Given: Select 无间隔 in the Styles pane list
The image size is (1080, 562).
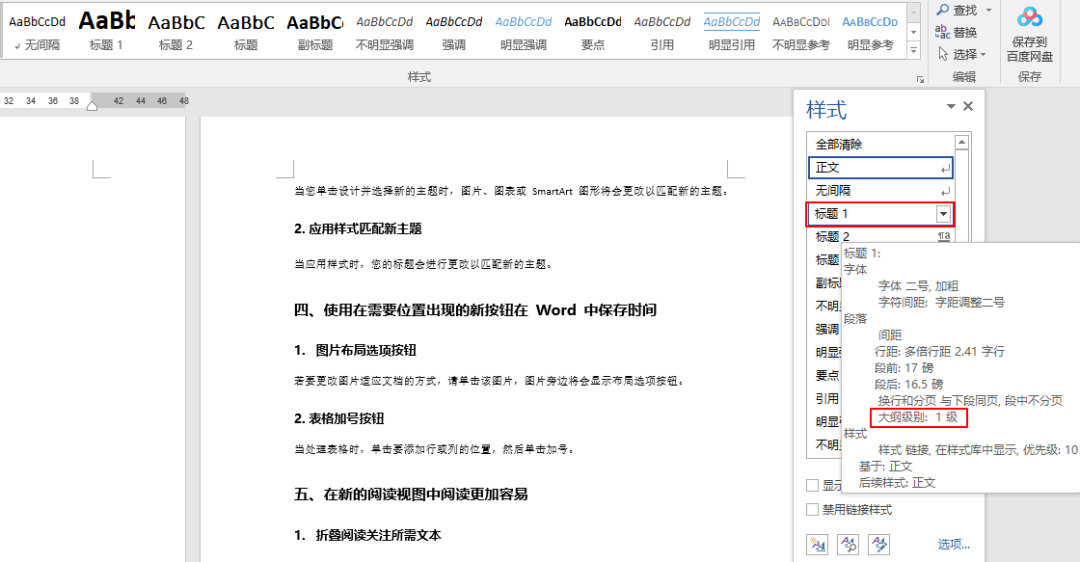Looking at the screenshot, I should coord(881,190).
